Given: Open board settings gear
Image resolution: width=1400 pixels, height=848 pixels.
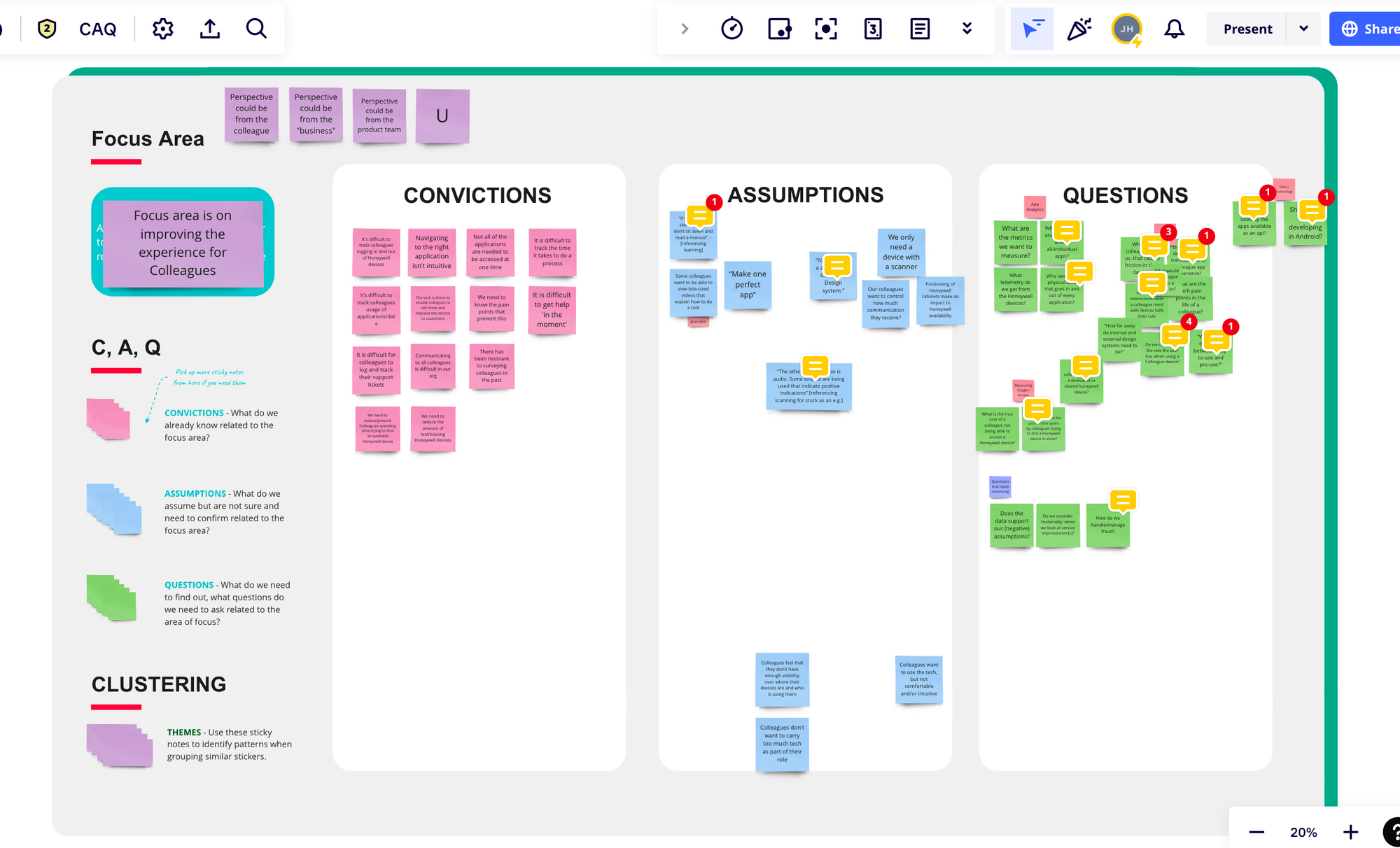Looking at the screenshot, I should coord(162,29).
